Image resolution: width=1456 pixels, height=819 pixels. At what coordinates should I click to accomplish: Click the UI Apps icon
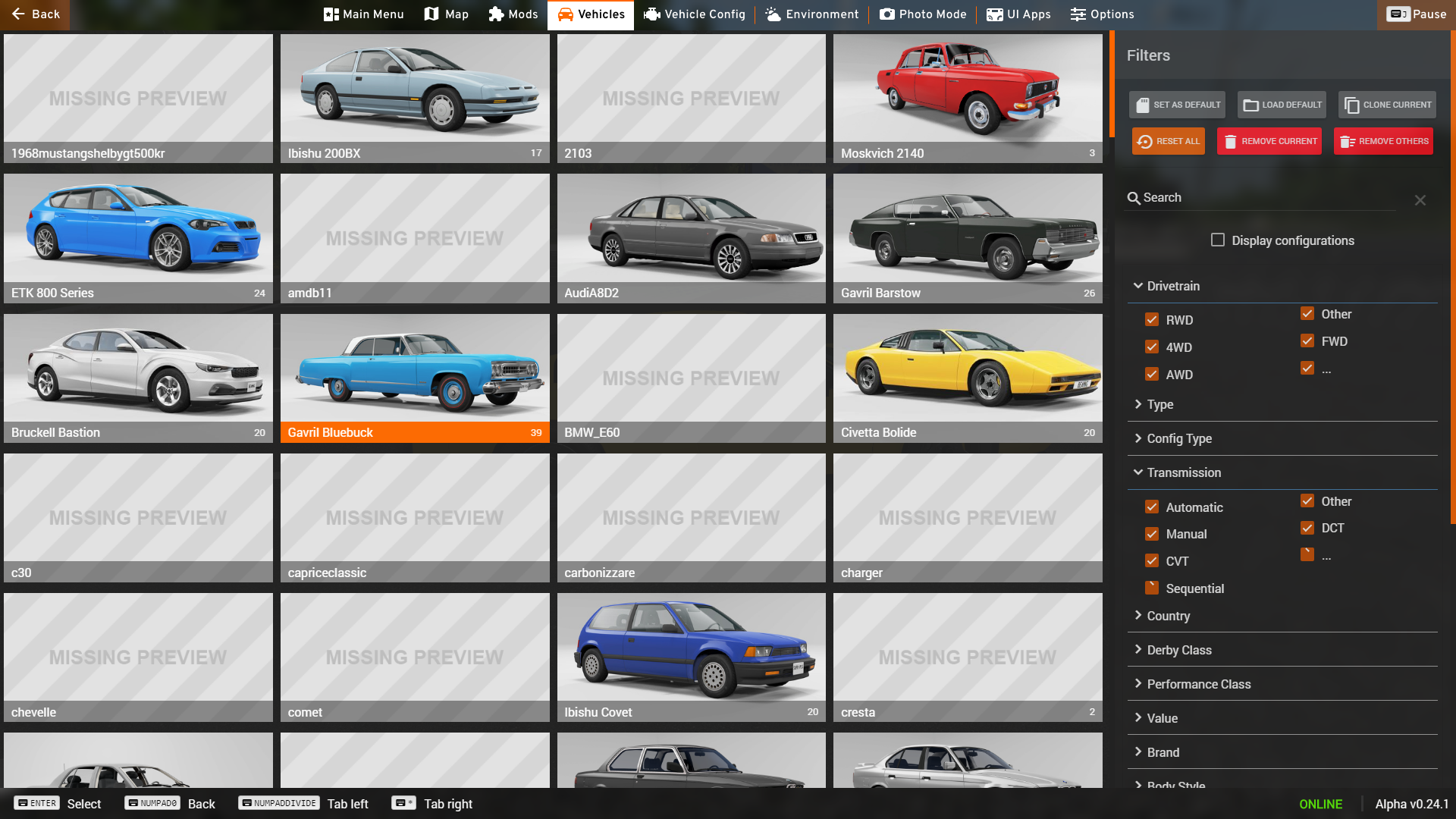995,14
